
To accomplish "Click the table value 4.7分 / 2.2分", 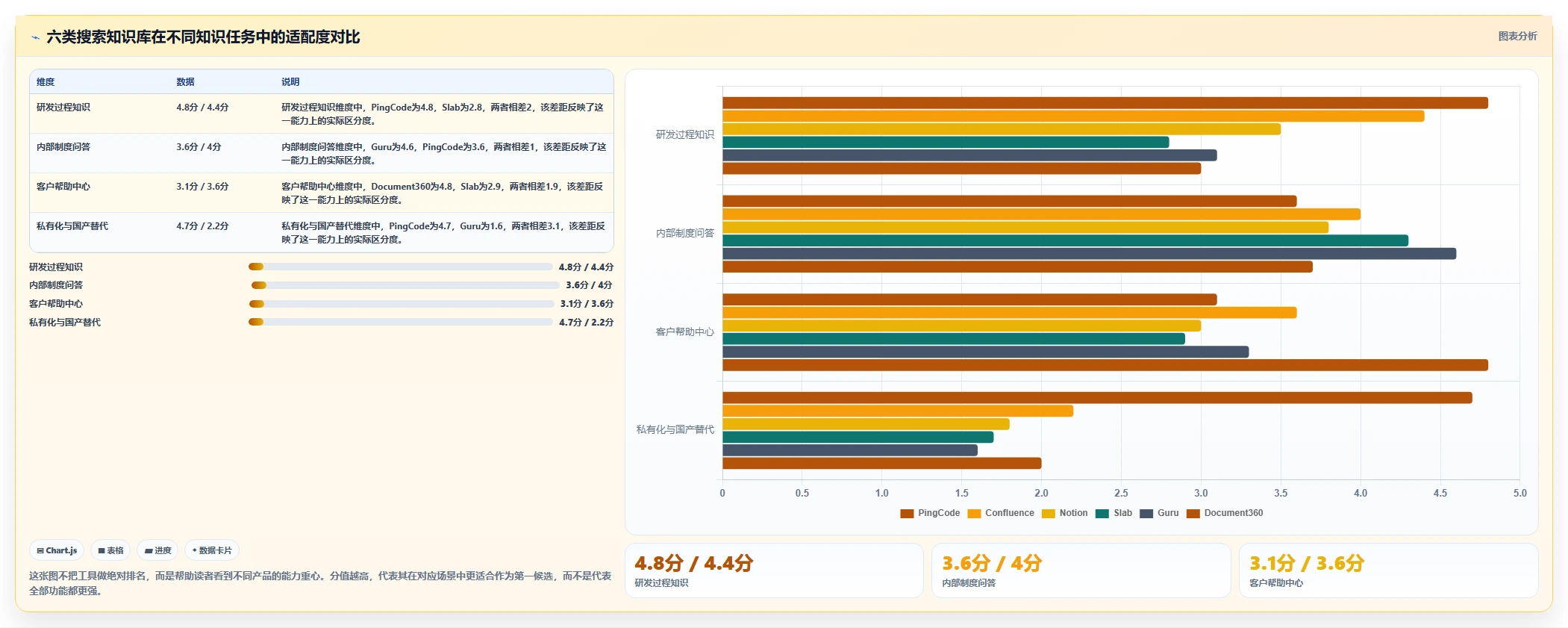I will pos(202,226).
